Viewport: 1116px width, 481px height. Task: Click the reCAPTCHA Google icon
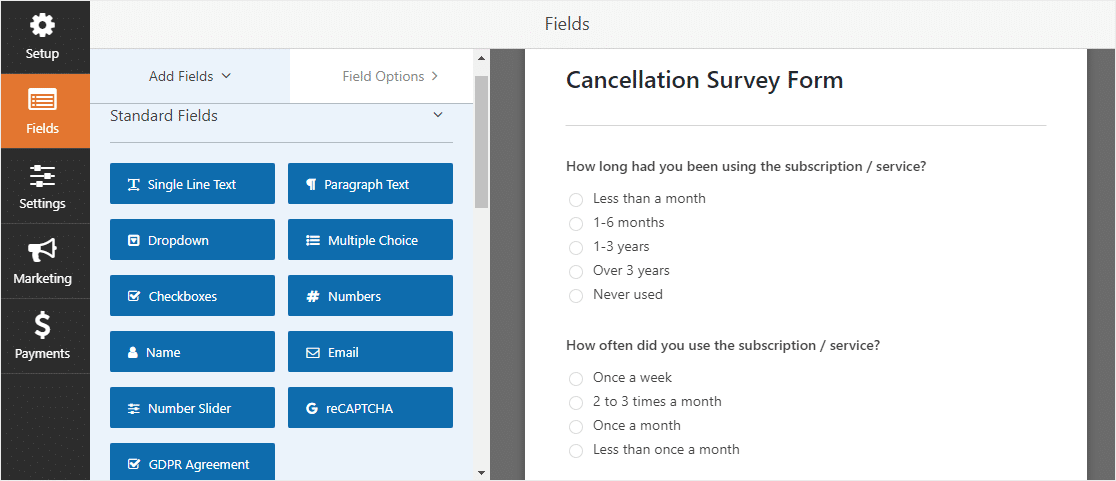[311, 408]
